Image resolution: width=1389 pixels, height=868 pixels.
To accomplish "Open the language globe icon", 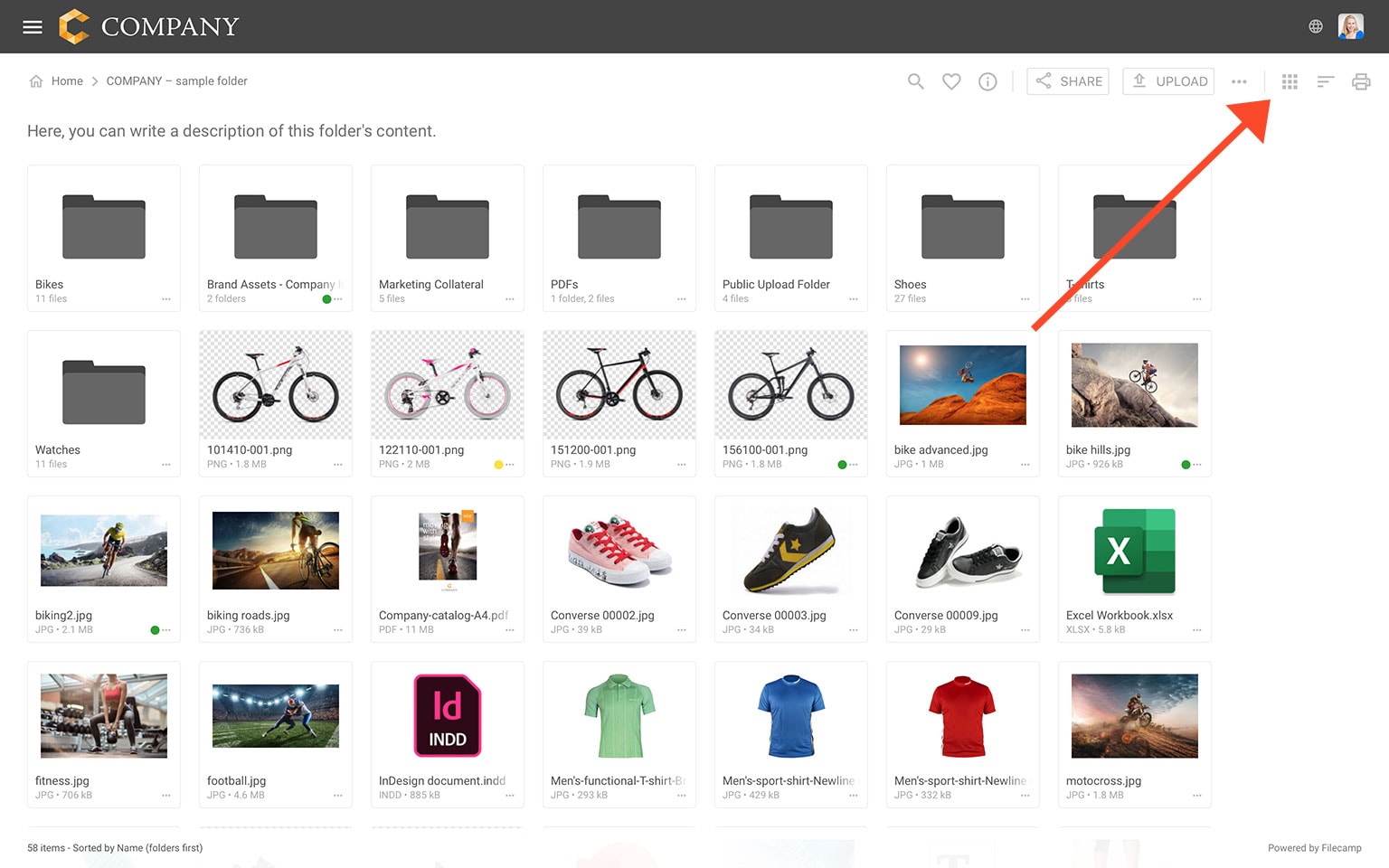I will click(x=1316, y=26).
